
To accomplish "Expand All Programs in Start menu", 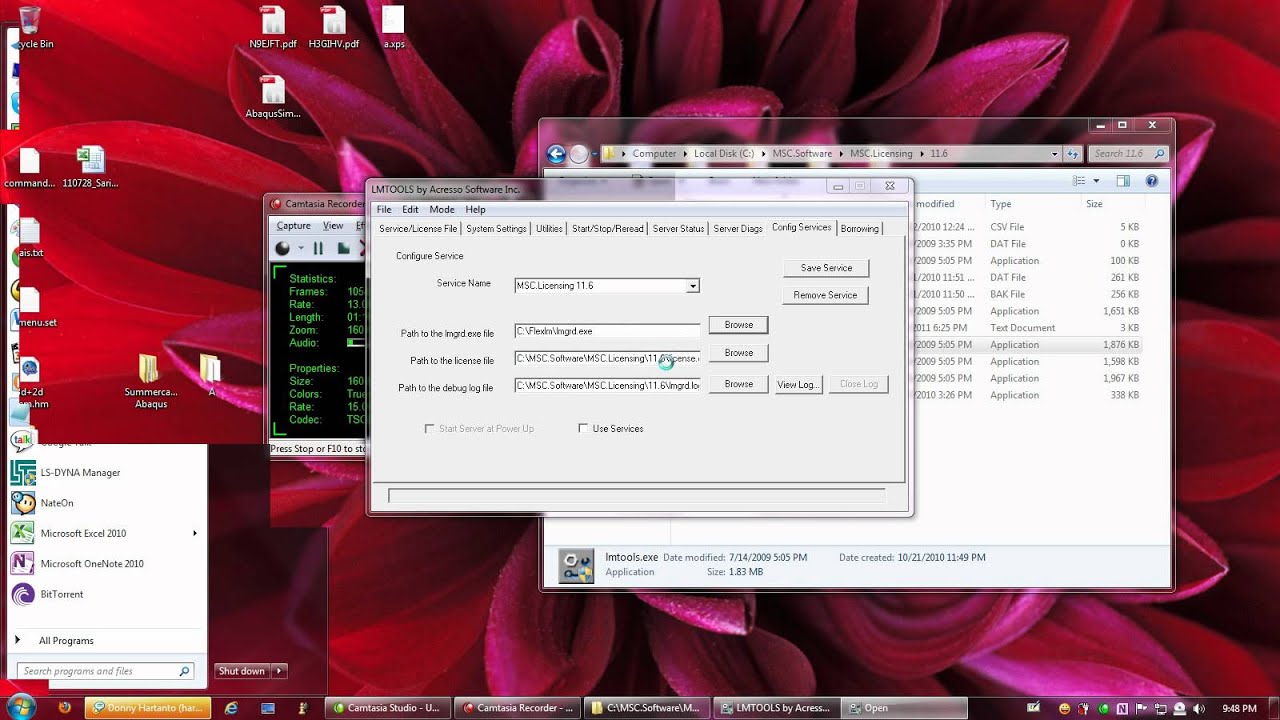I will (108, 641).
